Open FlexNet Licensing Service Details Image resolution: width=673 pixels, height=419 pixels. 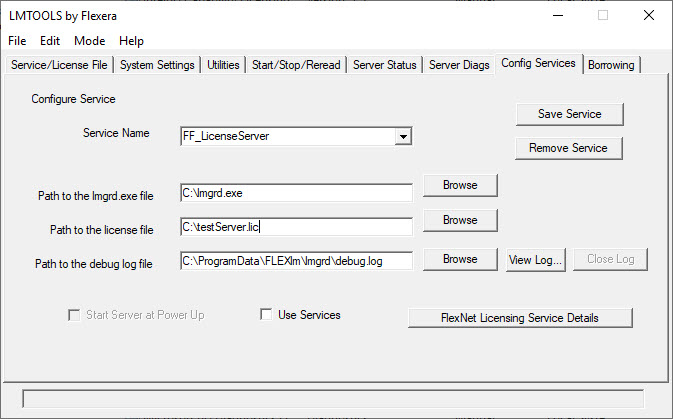point(520,318)
